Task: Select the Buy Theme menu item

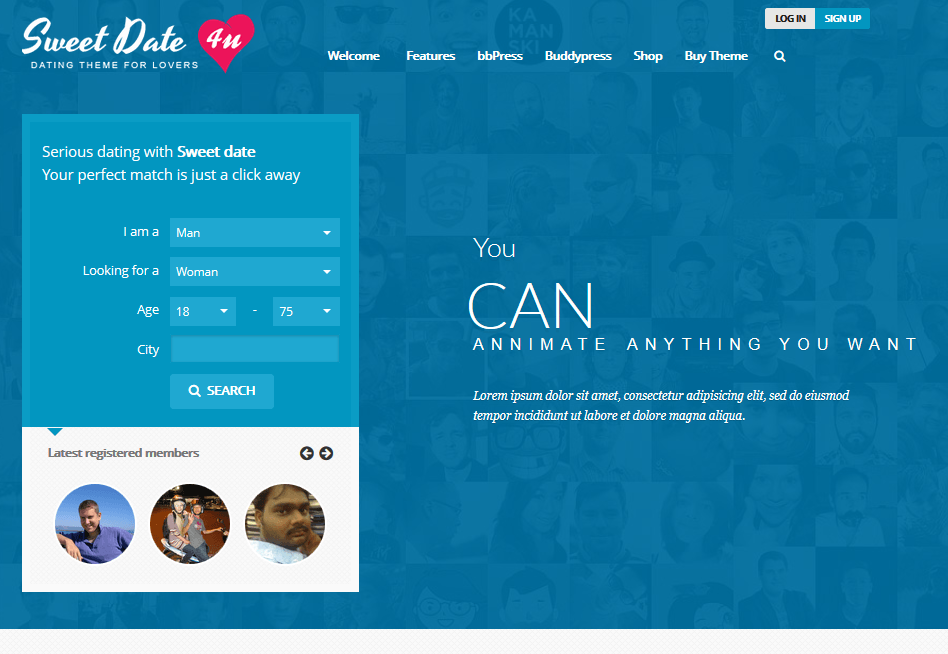Action: pyautogui.click(x=716, y=56)
